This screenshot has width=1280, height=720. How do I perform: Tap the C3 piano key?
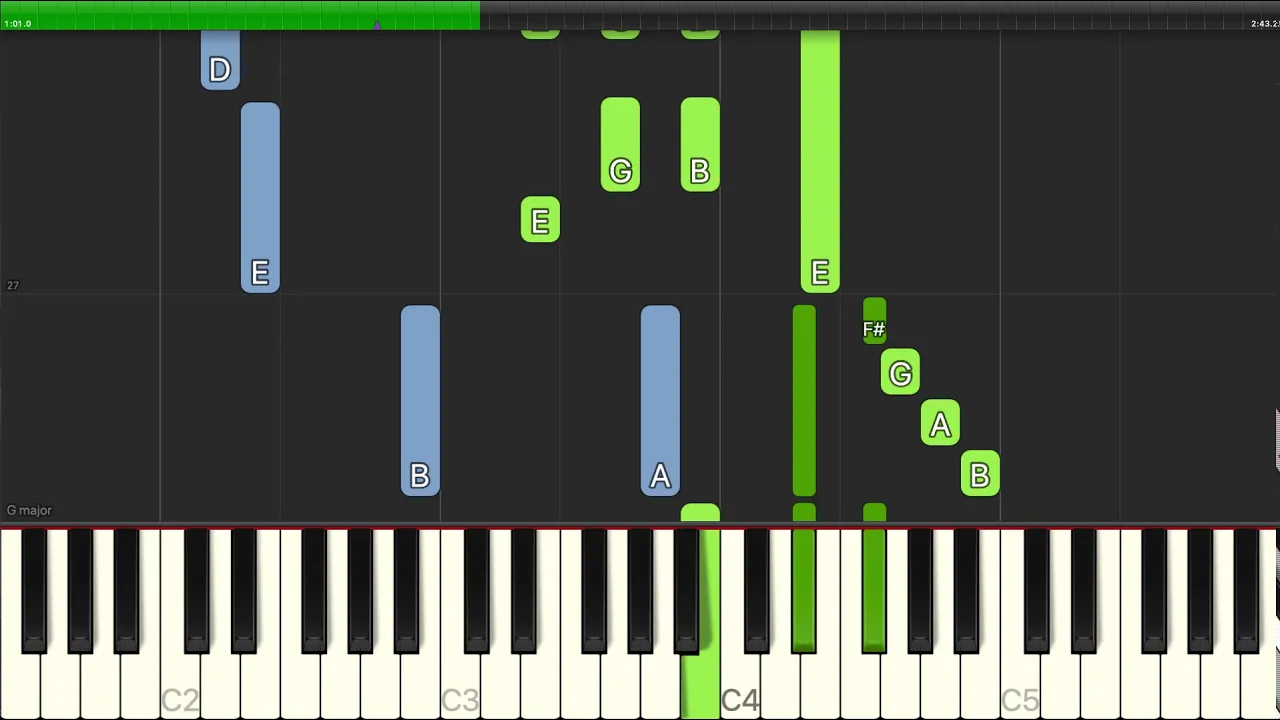point(460,690)
